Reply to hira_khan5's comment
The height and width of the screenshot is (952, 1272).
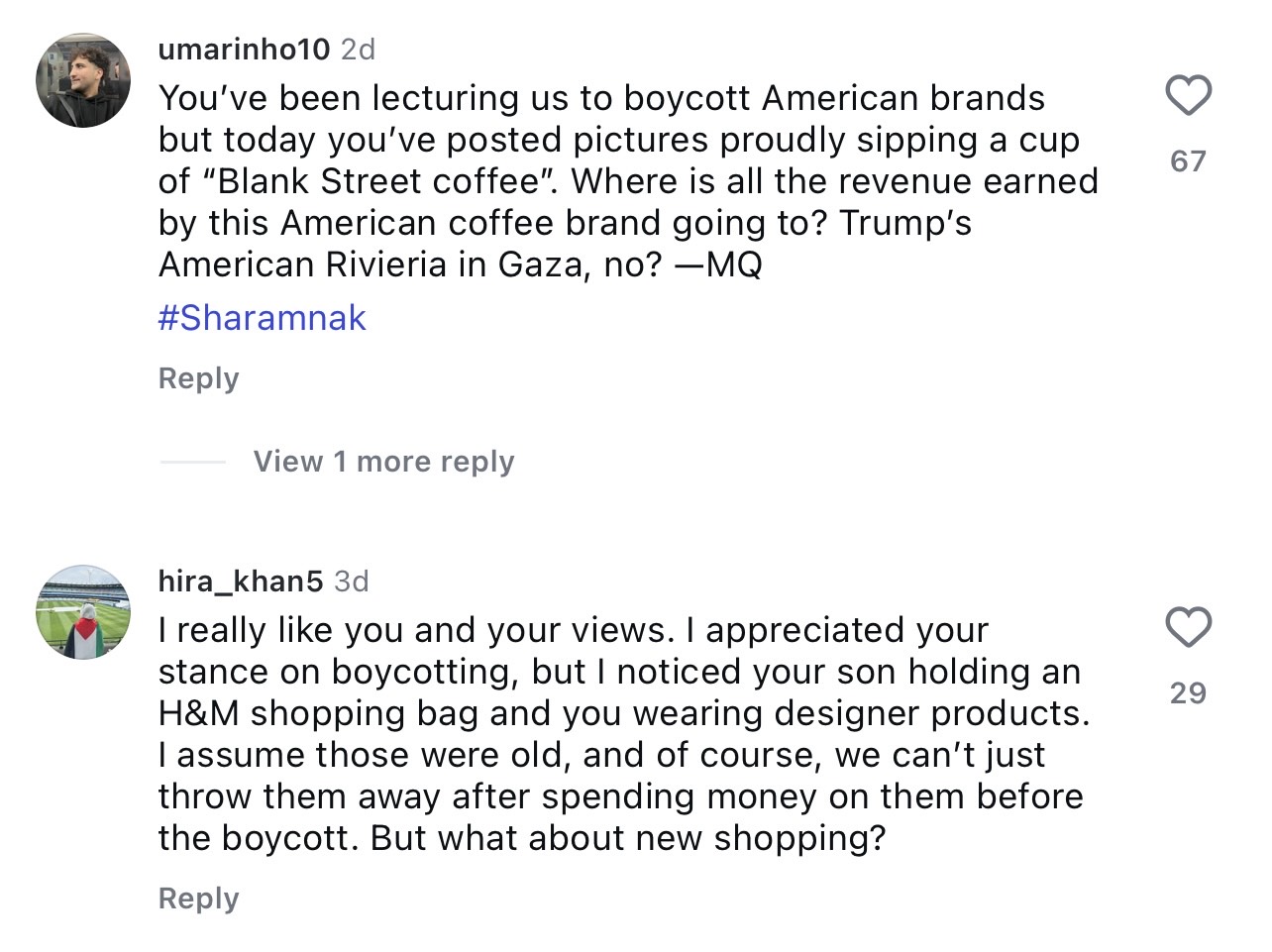[x=198, y=899]
